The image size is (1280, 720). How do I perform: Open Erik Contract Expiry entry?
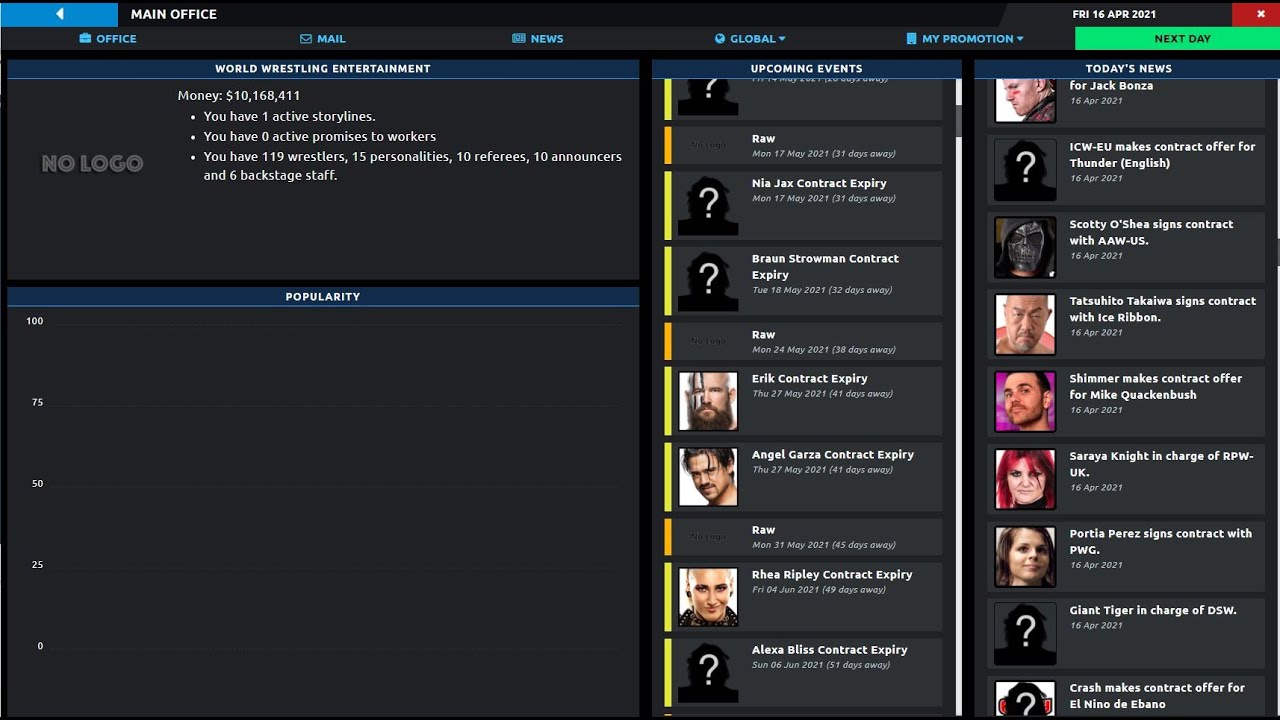tap(803, 401)
